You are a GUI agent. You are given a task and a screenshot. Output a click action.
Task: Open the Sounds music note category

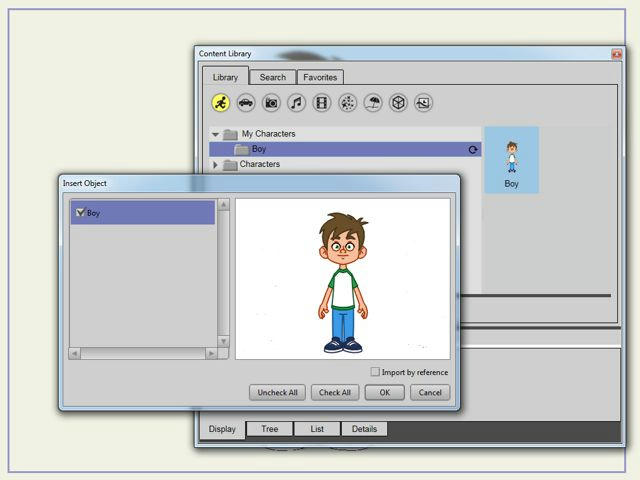point(296,103)
